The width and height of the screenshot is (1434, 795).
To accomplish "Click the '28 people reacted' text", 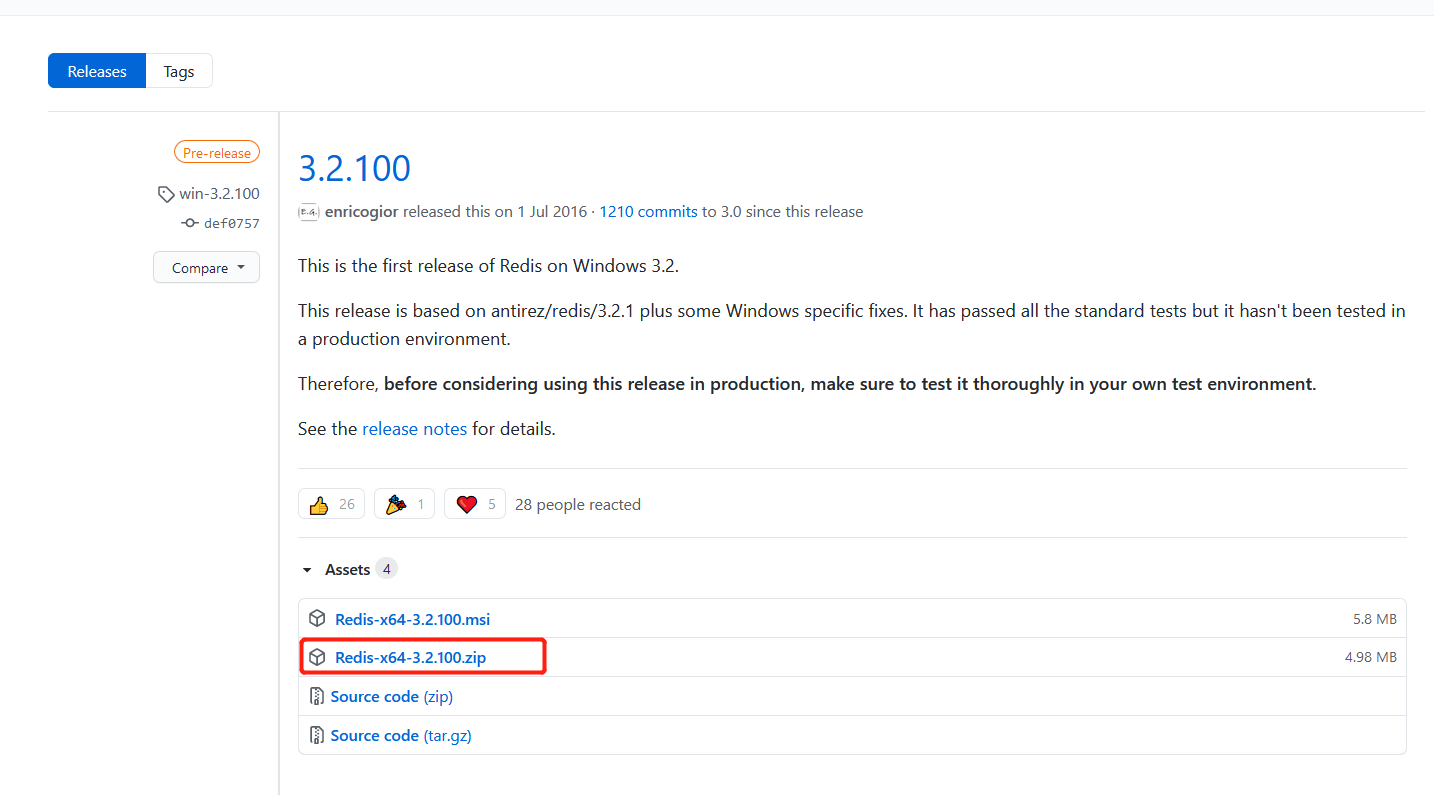I will point(578,505).
